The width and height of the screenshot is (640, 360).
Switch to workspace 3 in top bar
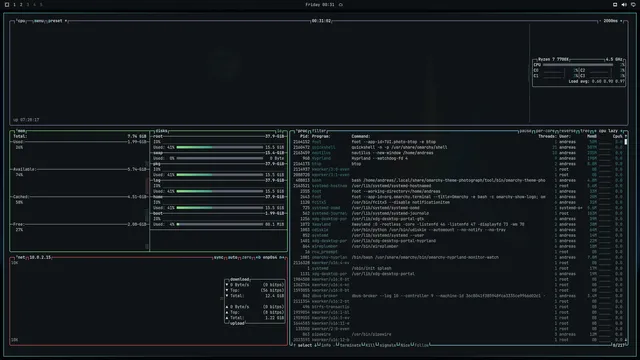[x=28, y=4]
